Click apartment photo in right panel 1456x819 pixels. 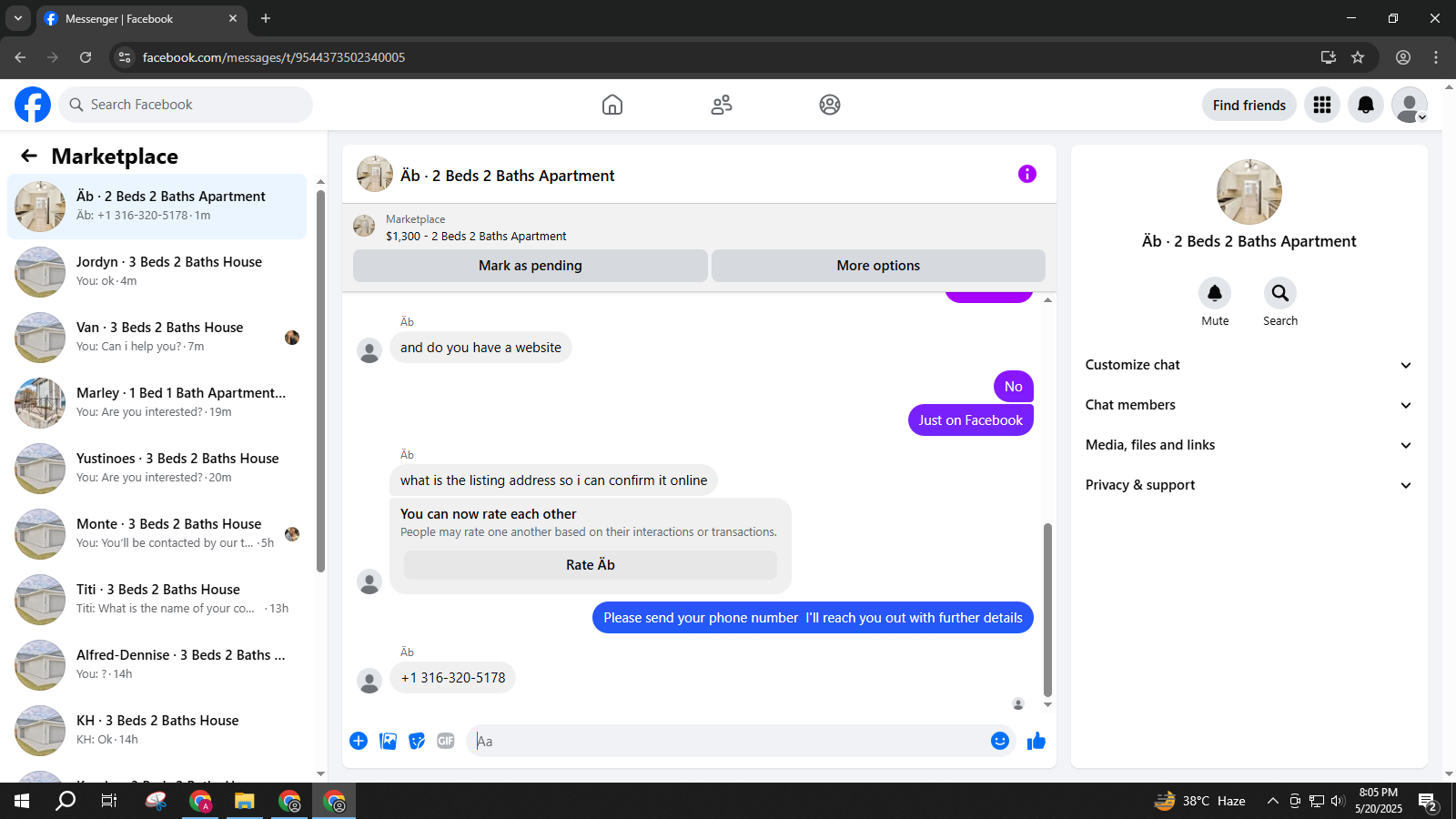(x=1249, y=192)
